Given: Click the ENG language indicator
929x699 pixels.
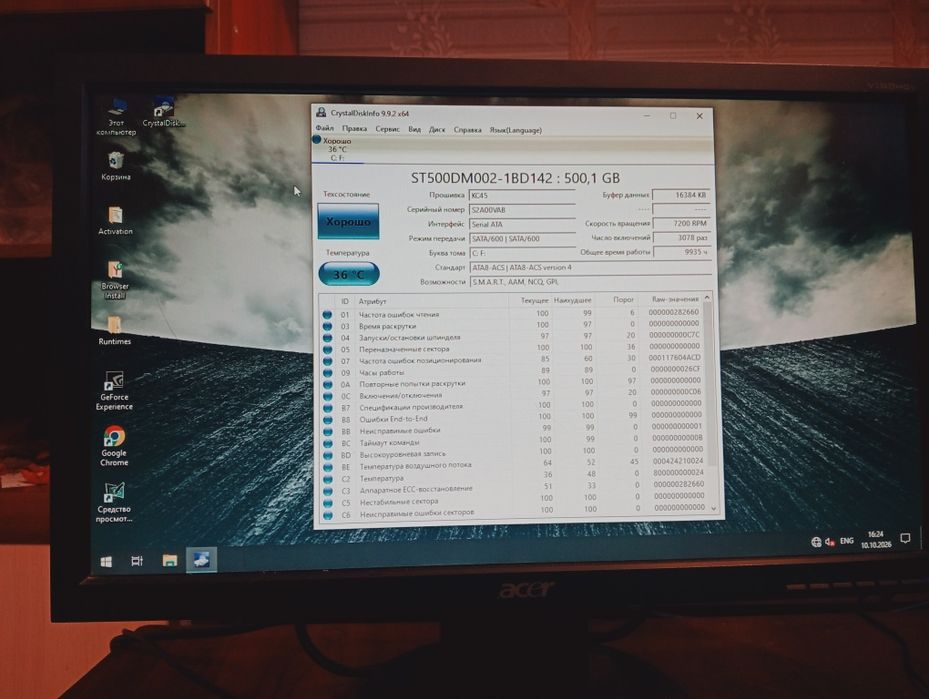Looking at the screenshot, I should coord(847,541).
